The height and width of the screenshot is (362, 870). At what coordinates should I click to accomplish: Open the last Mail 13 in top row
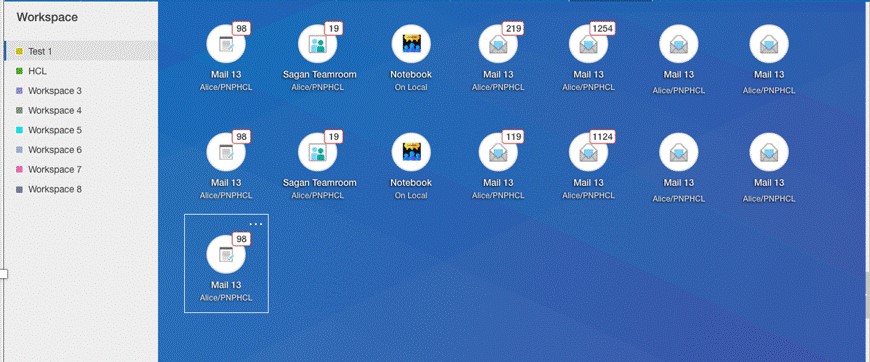click(x=769, y=44)
